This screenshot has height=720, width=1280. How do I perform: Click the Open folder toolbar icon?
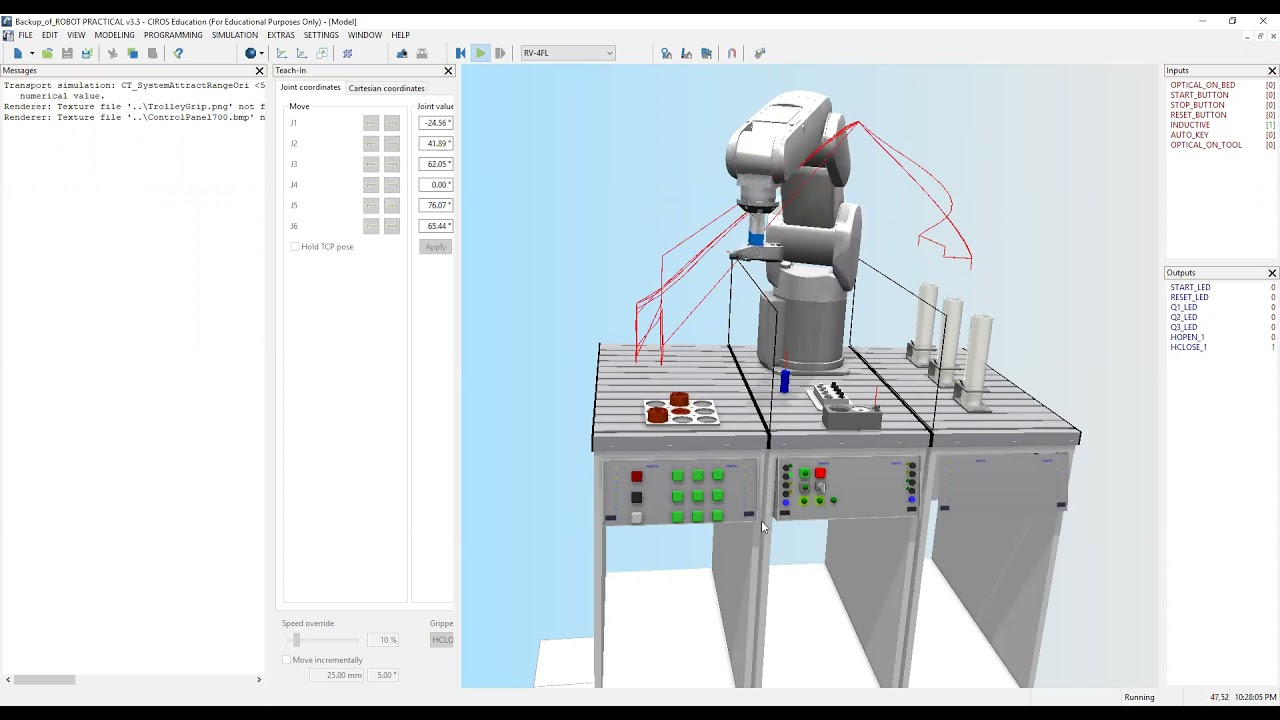[x=47, y=53]
